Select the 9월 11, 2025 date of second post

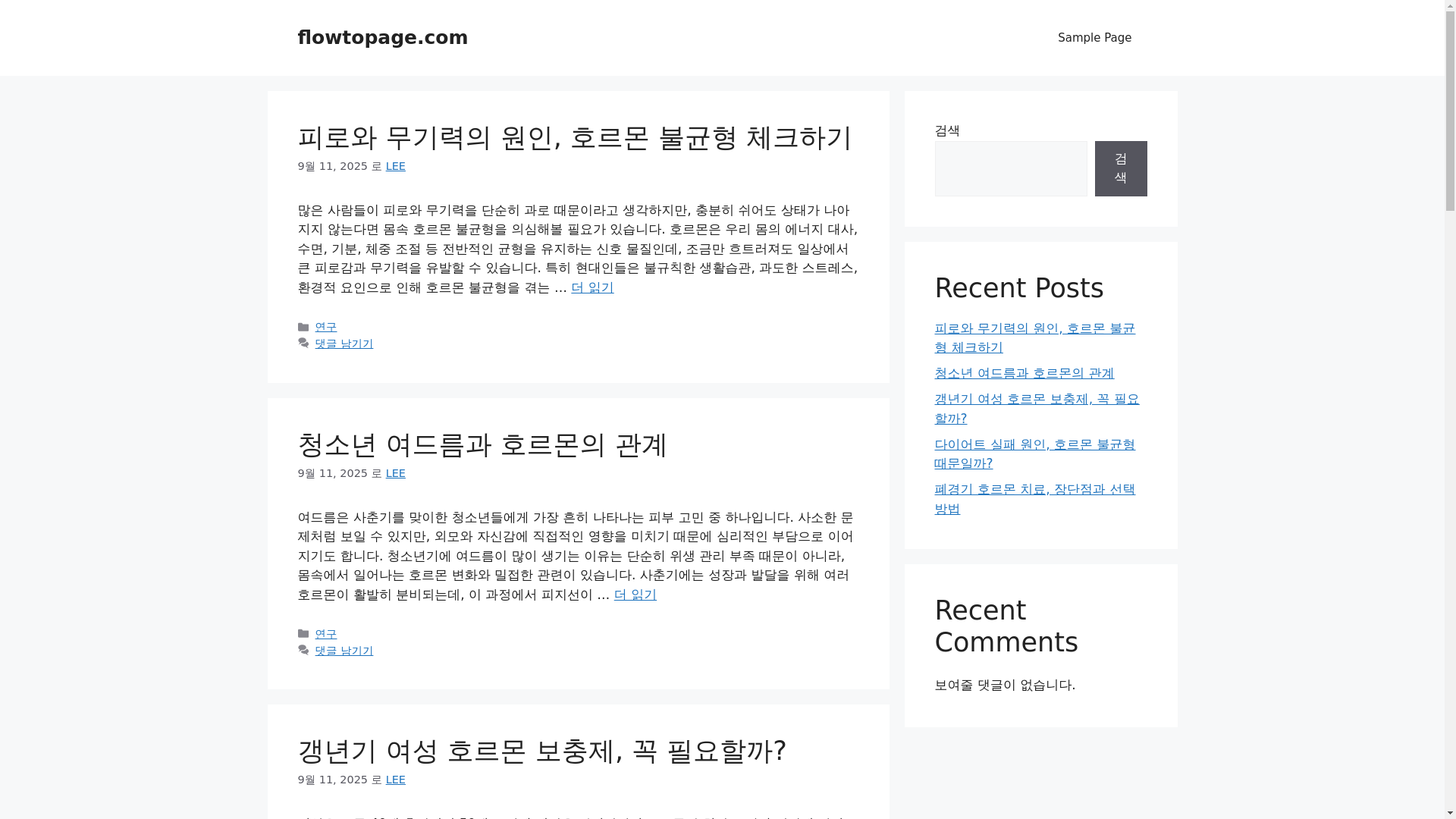tap(332, 473)
